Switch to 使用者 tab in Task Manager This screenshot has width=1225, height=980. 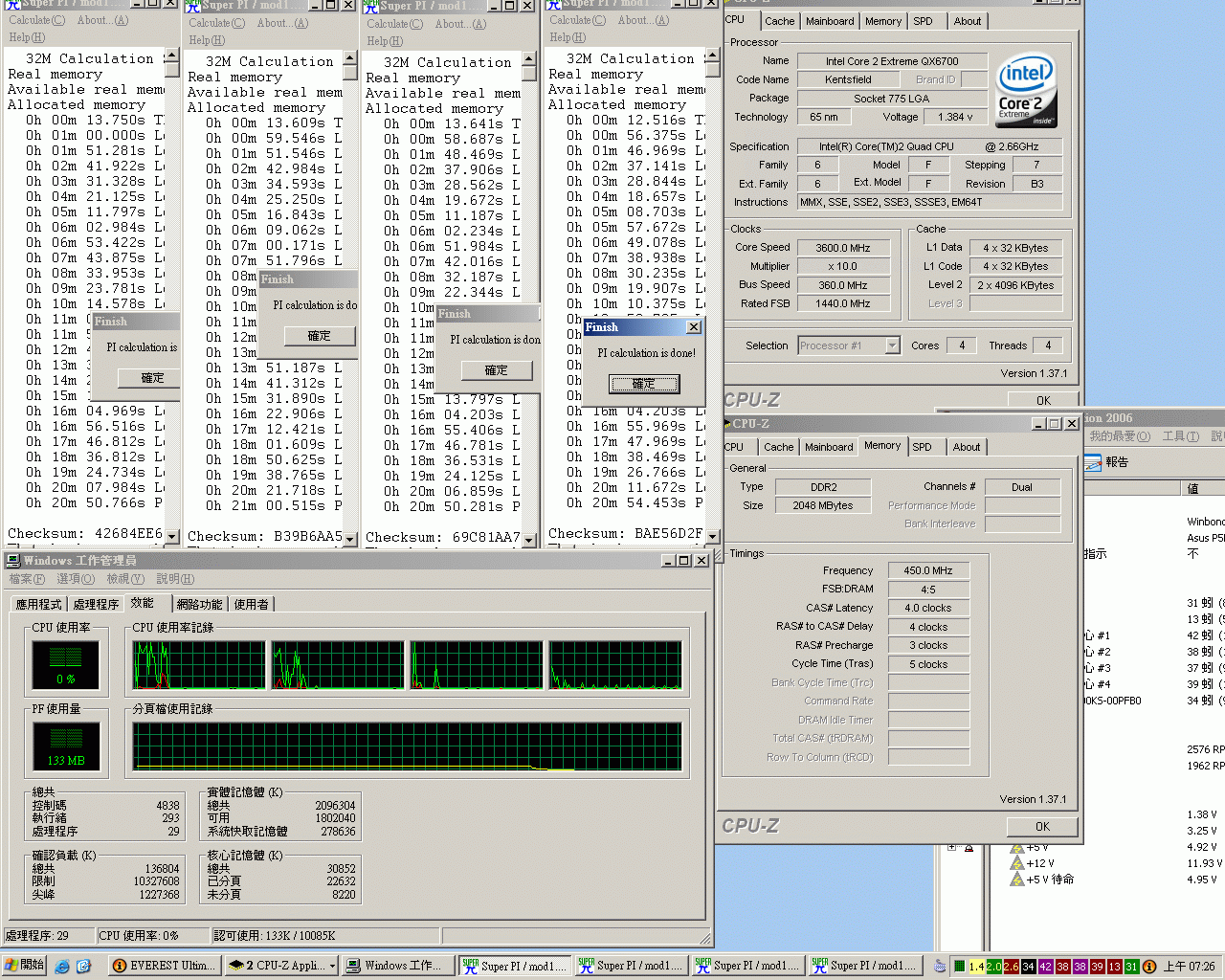pos(252,604)
